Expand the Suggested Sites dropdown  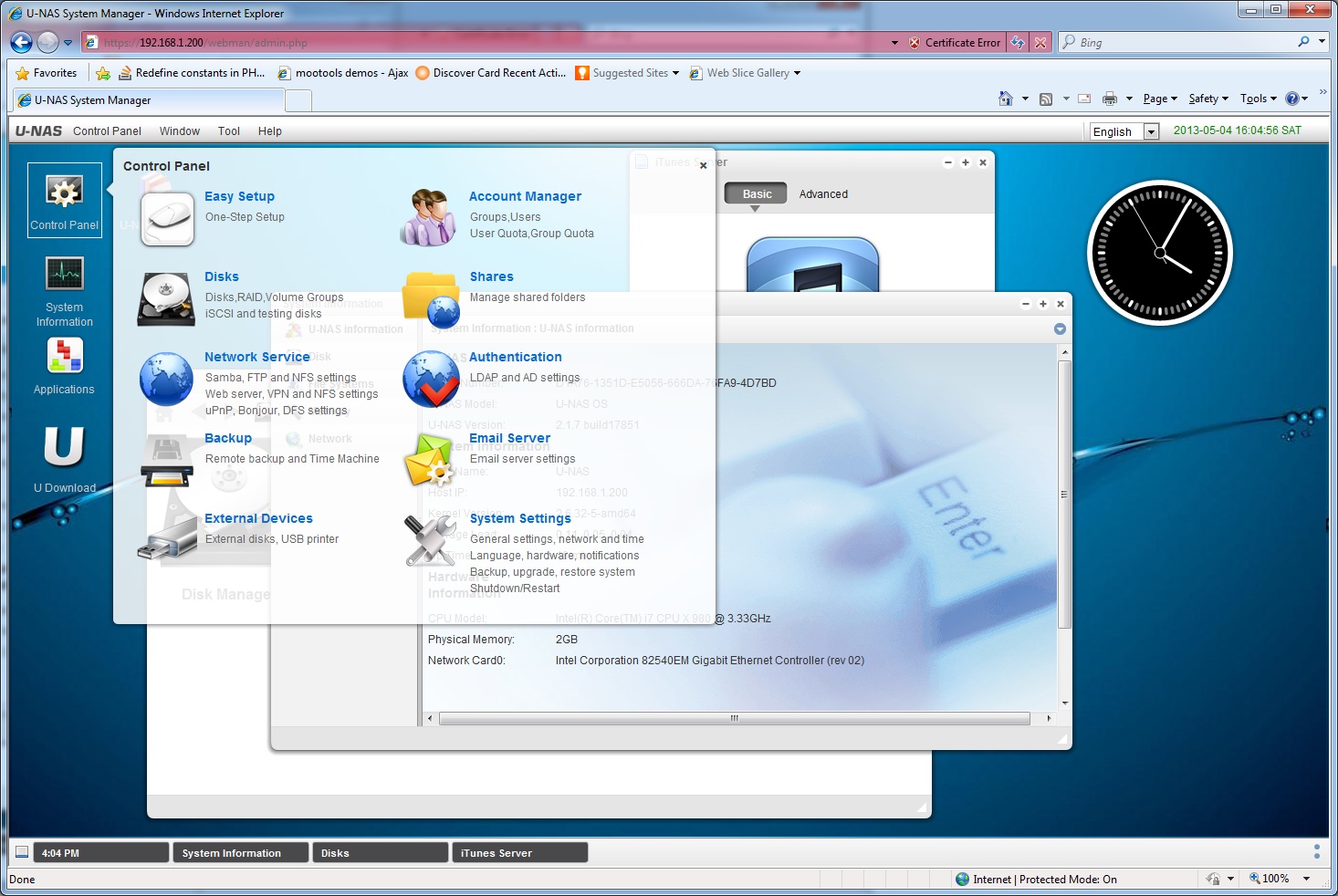pyautogui.click(x=675, y=73)
